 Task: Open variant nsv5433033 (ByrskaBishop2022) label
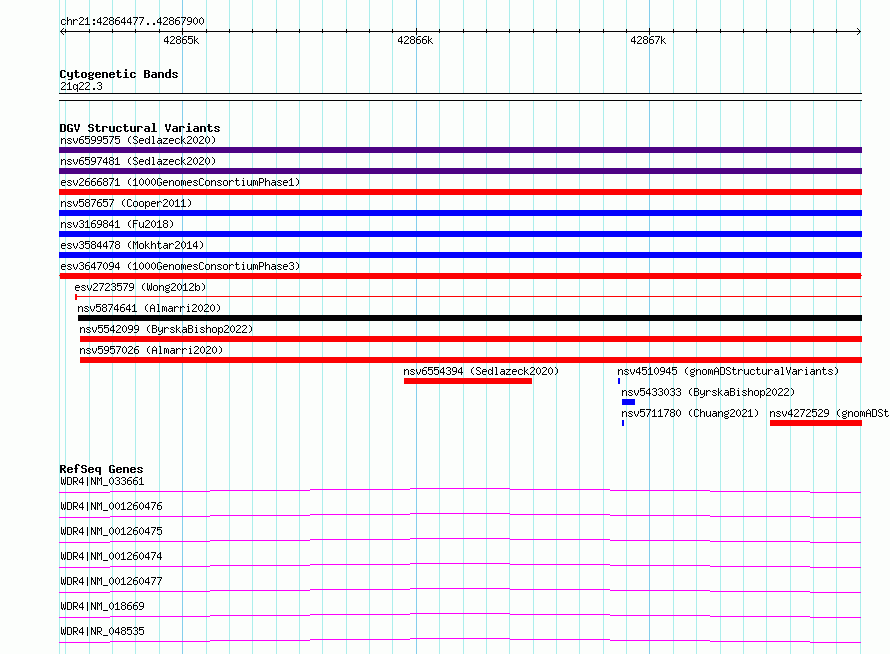click(708, 392)
